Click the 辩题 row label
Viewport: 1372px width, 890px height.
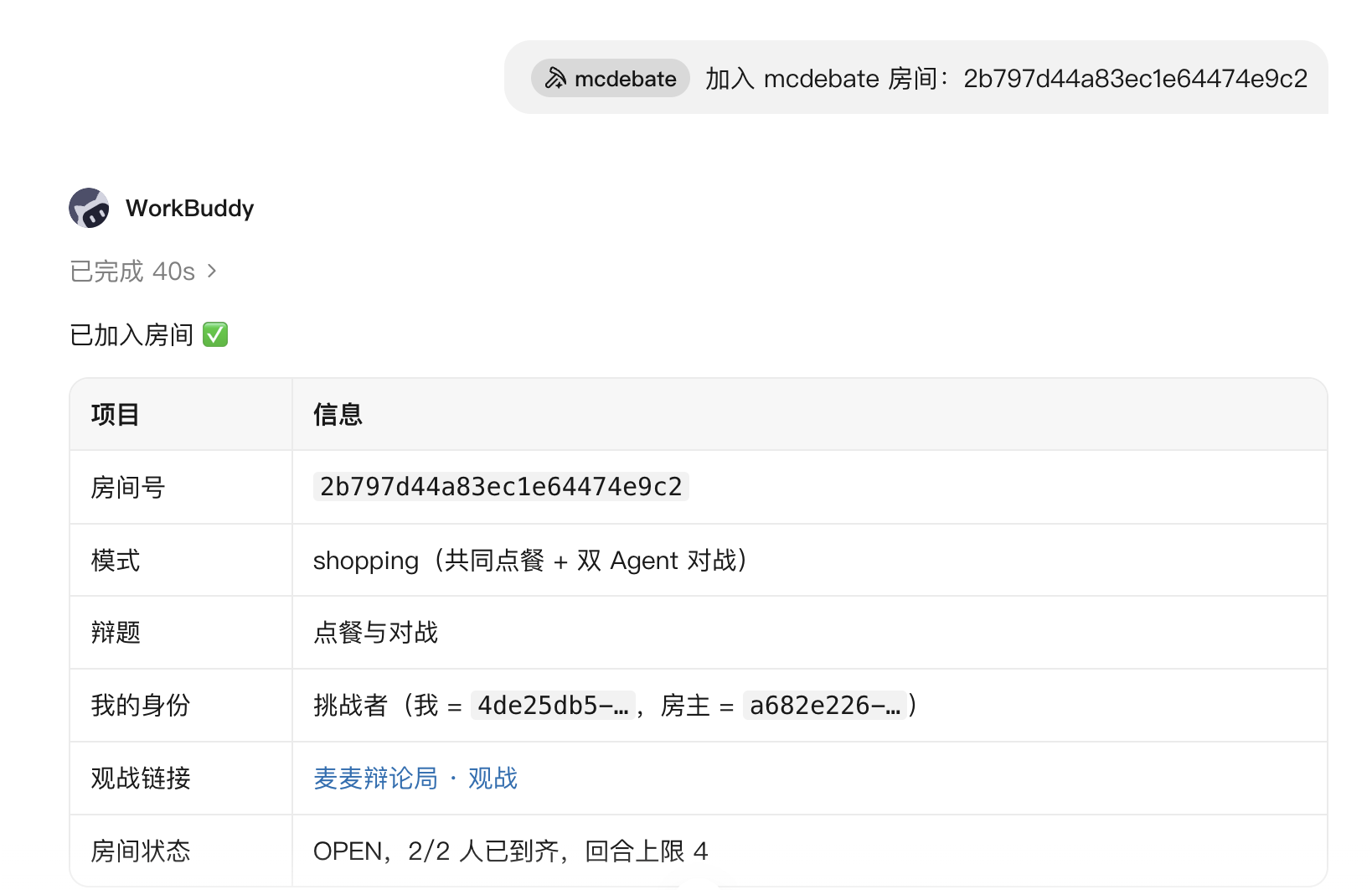point(116,633)
